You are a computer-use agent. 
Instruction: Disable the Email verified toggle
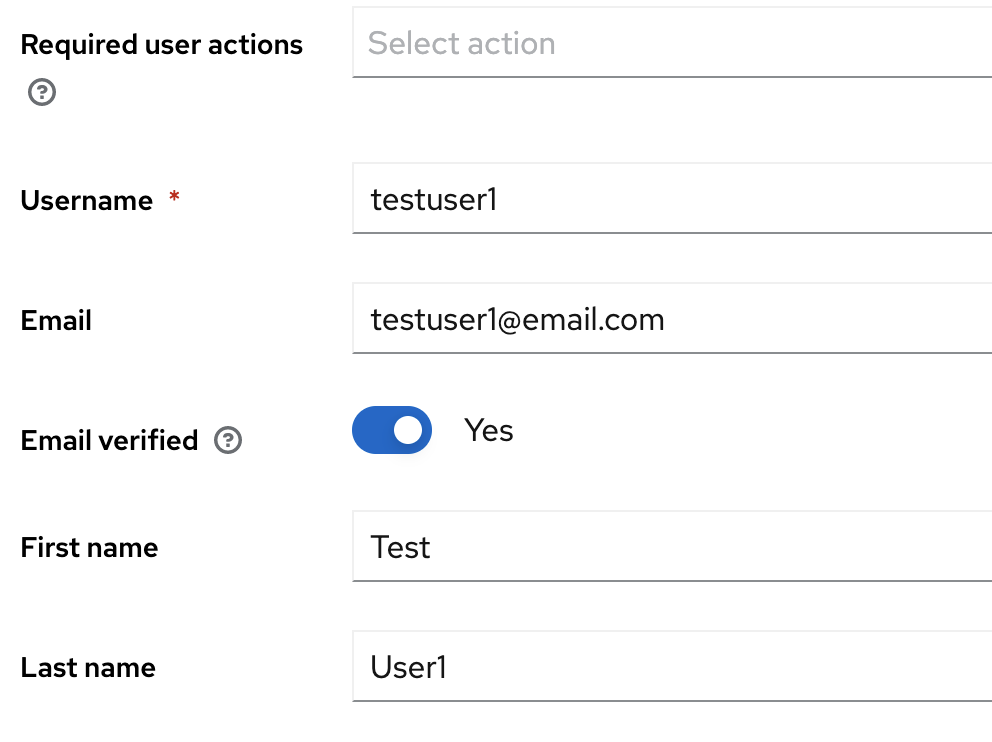[x=392, y=430]
